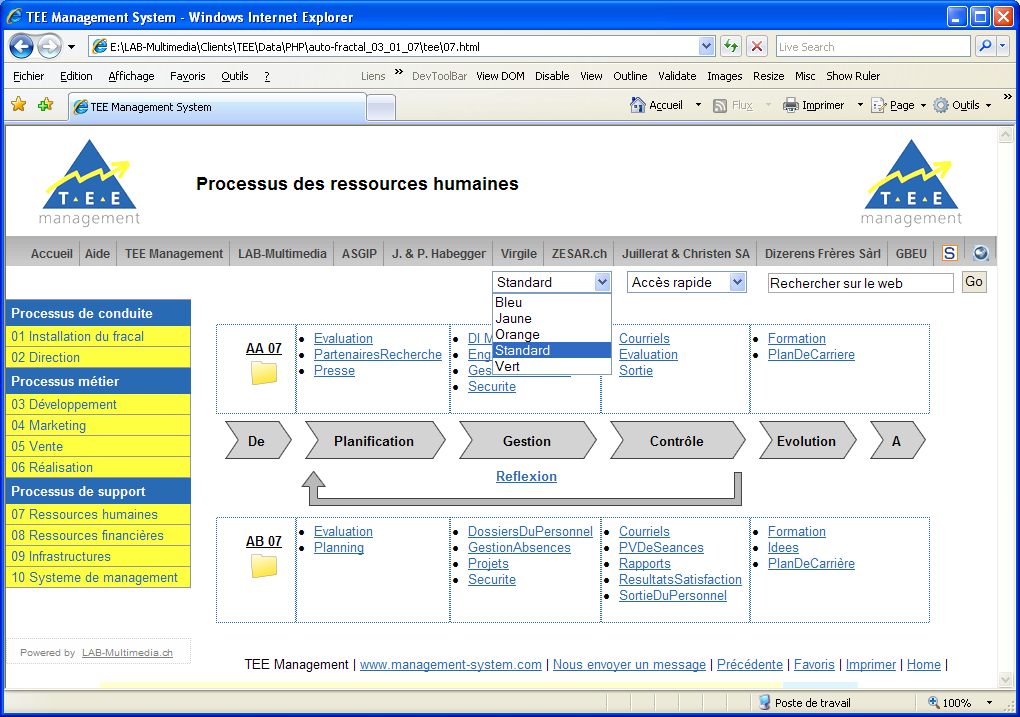This screenshot has height=717, width=1020.
Task: Switch to TEE Management System tab
Action: pos(218,107)
